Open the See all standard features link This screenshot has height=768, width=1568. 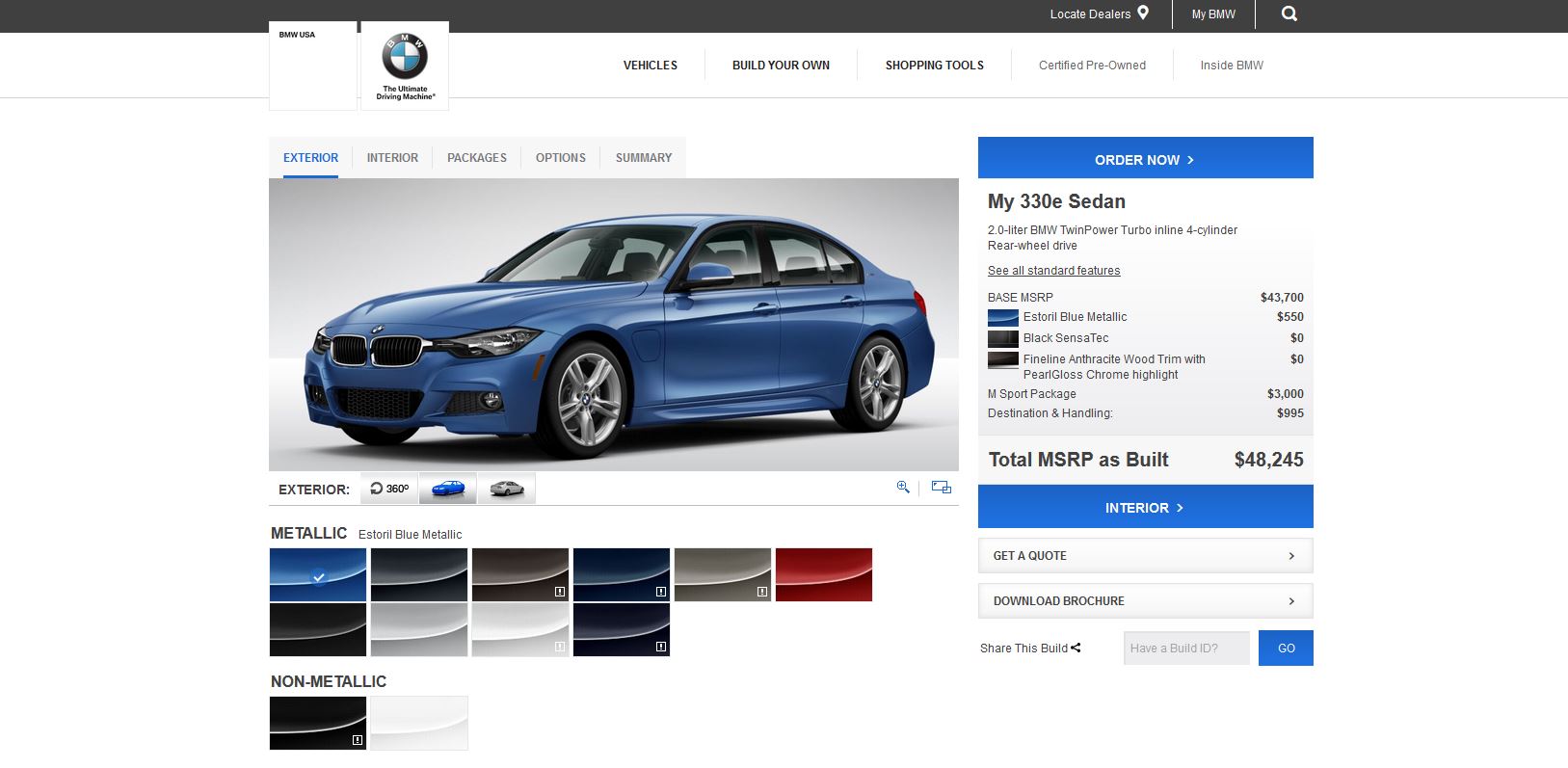click(1053, 271)
